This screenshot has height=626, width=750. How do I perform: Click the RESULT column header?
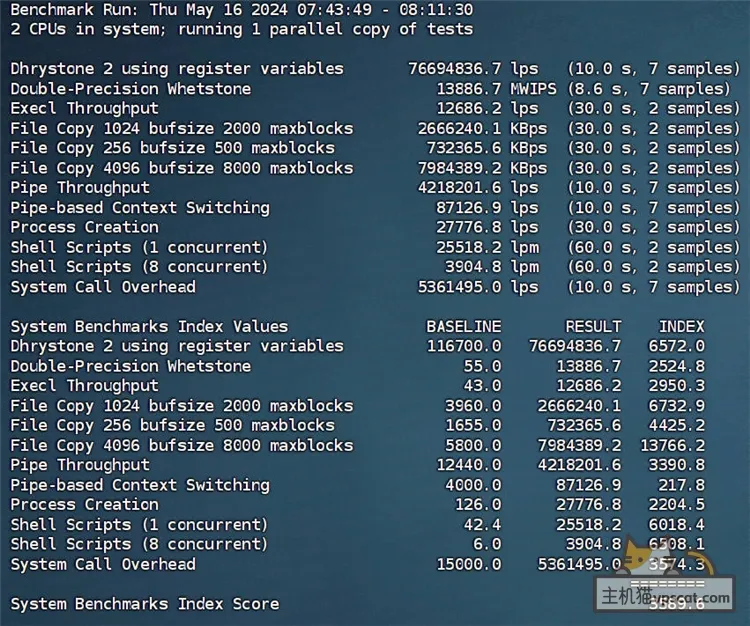point(593,326)
